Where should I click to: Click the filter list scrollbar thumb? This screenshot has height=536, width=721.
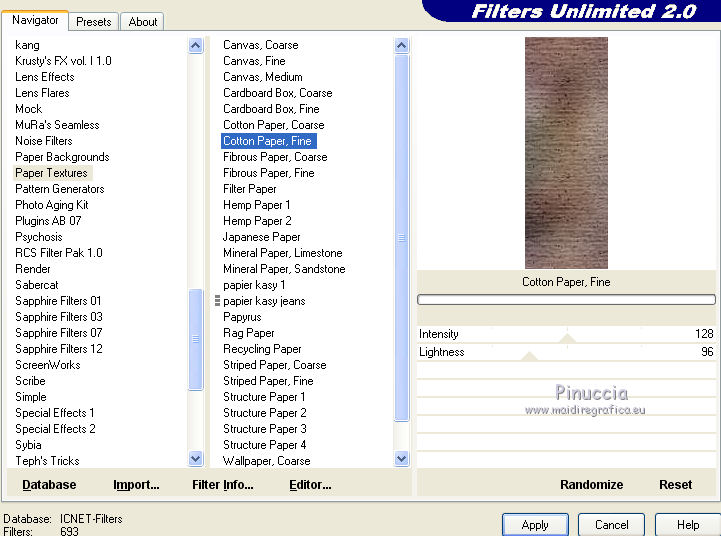tap(401, 238)
